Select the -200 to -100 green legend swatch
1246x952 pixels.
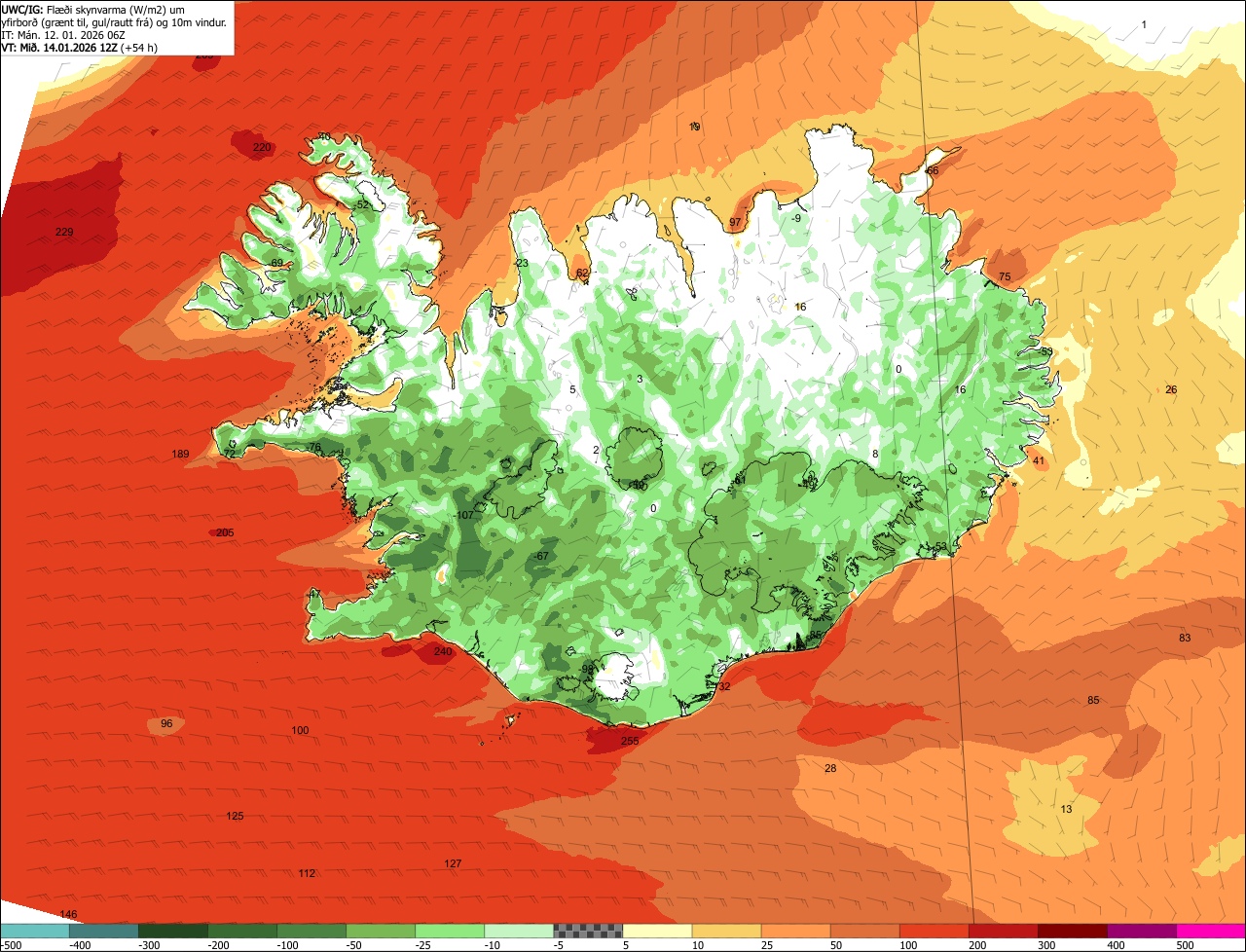241,931
